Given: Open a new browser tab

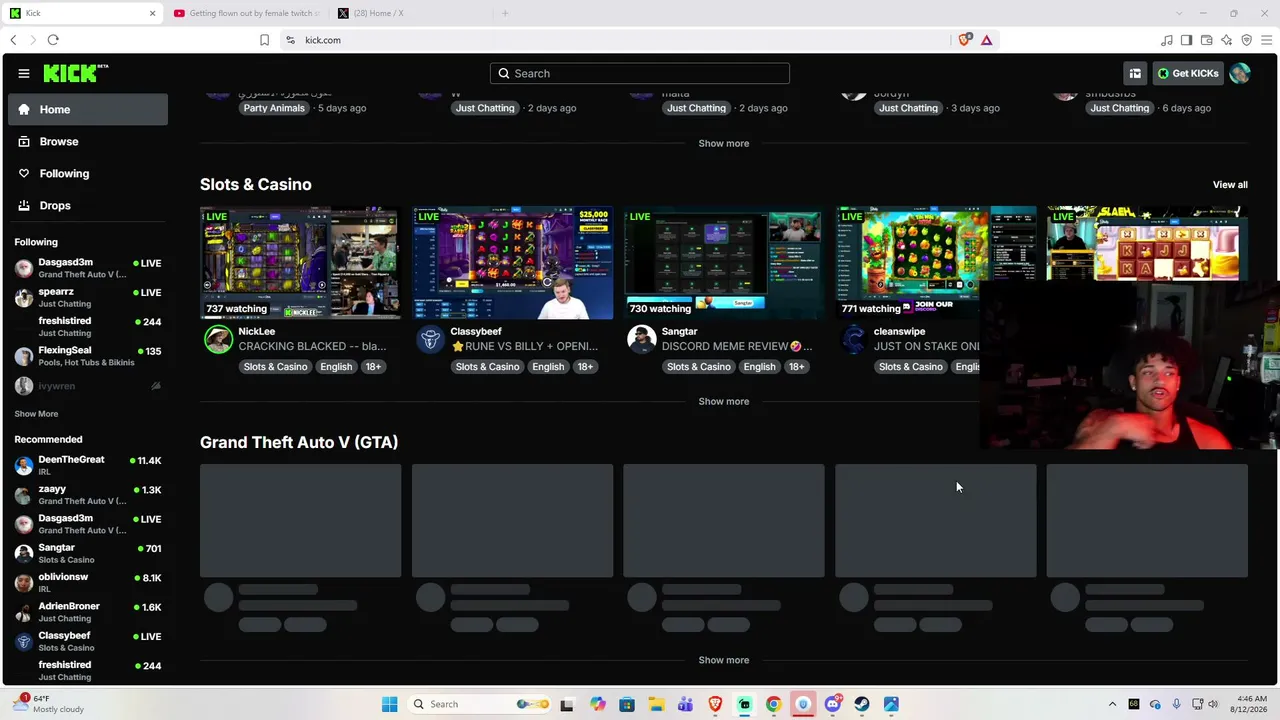Looking at the screenshot, I should pyautogui.click(x=505, y=13).
